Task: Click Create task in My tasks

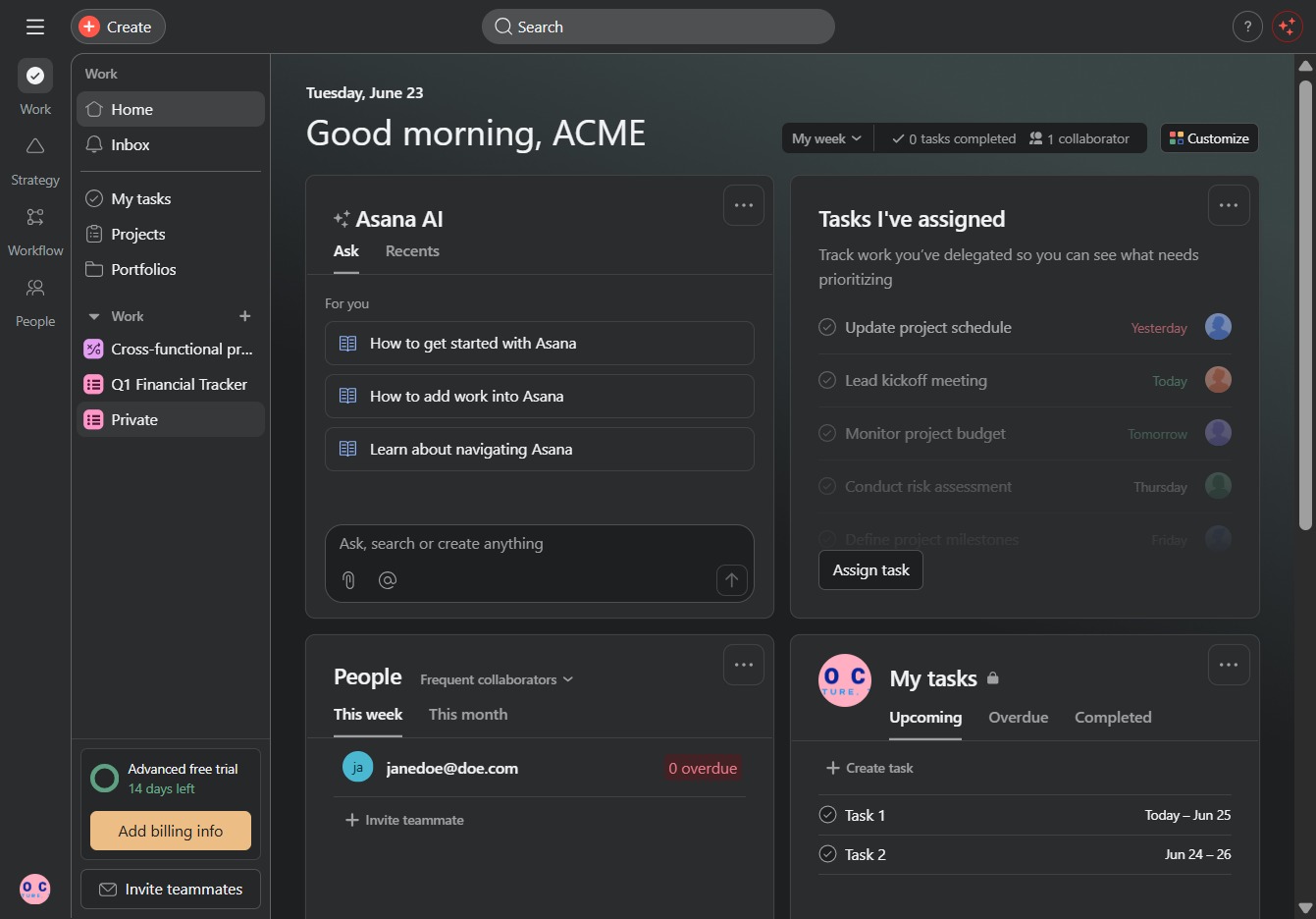Action: point(869,768)
